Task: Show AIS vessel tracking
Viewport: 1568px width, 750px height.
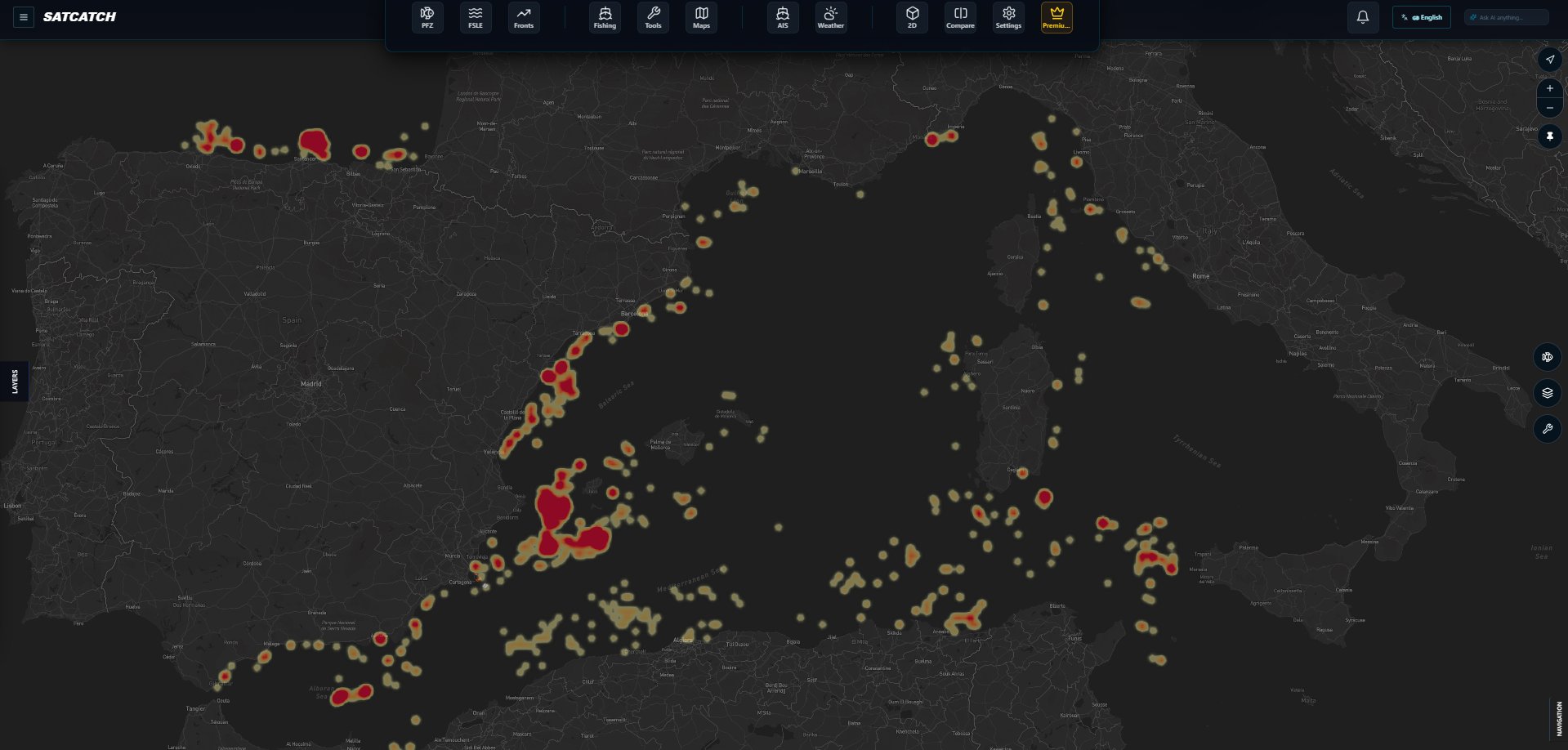Action: point(783,17)
